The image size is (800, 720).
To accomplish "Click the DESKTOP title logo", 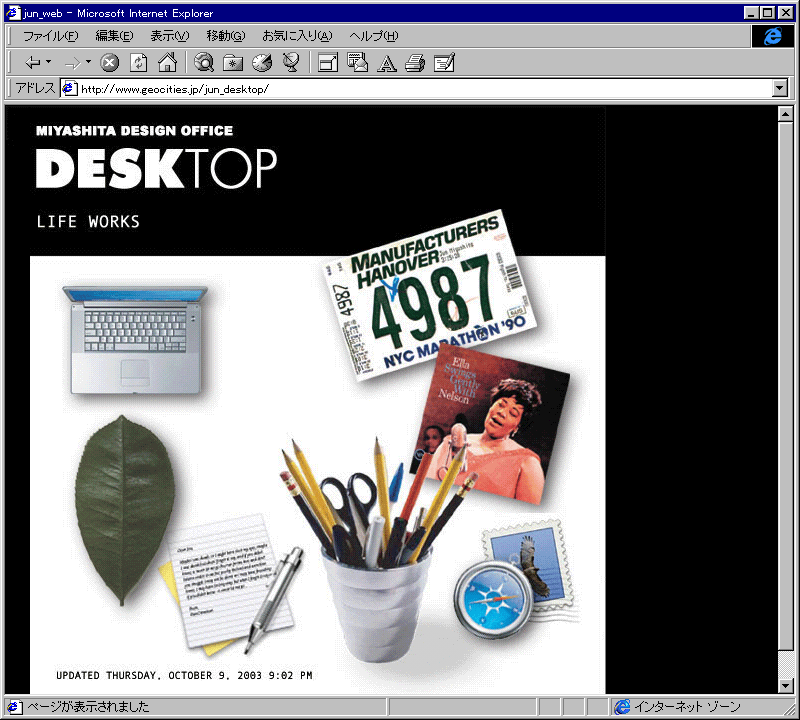I will (157, 168).
